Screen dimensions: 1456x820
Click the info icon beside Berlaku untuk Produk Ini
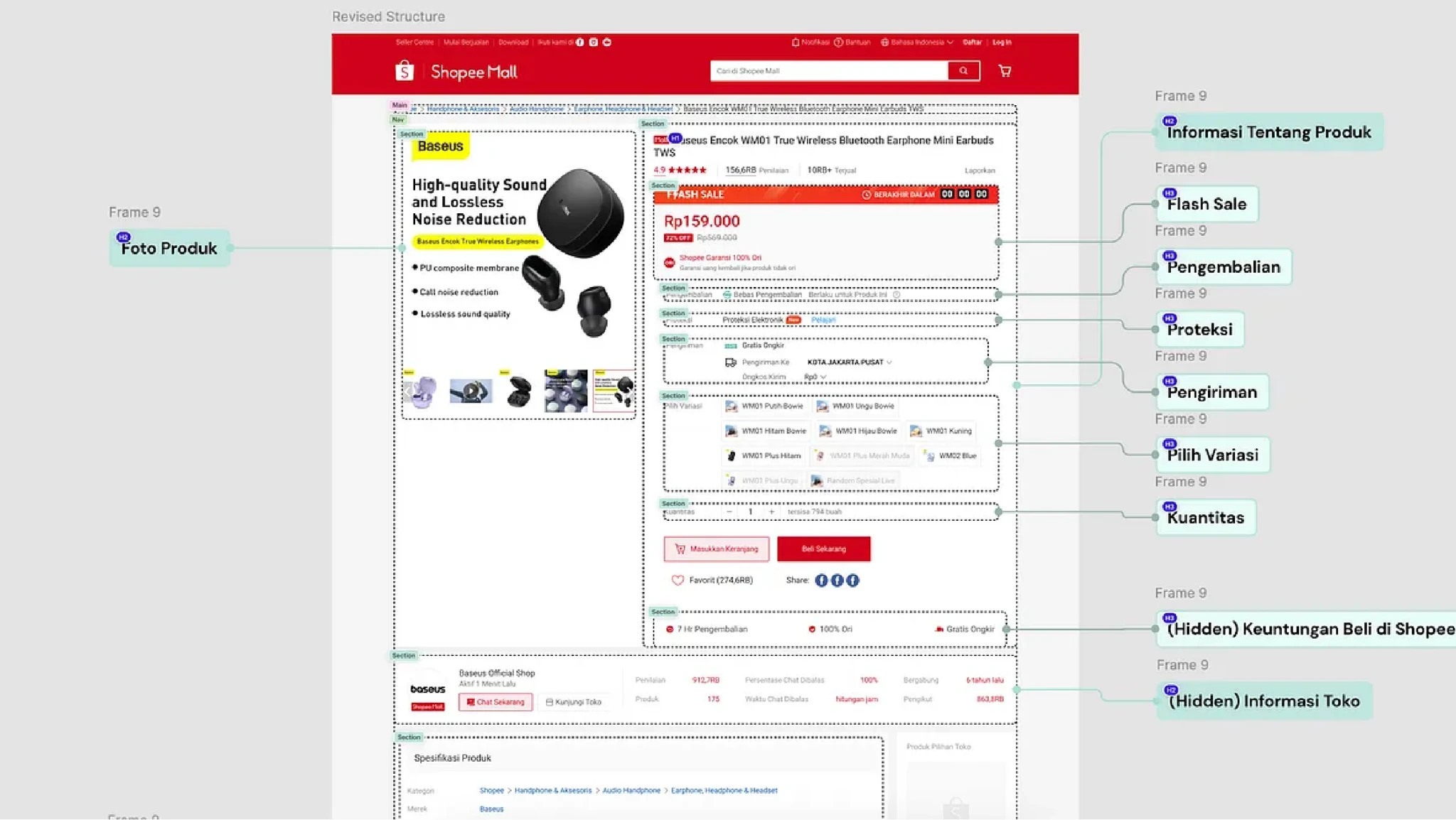(x=896, y=294)
